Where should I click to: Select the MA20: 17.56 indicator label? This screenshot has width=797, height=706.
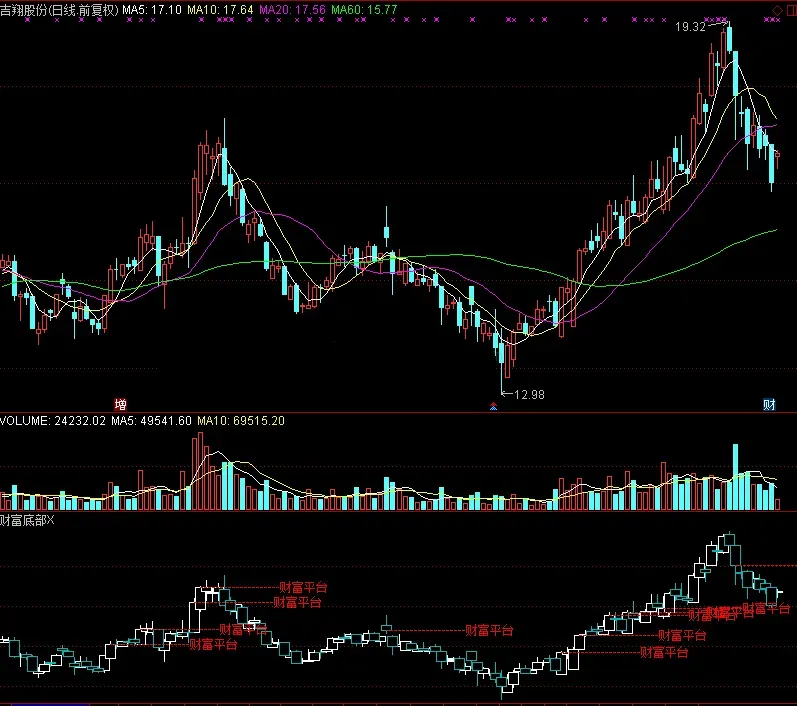(292, 10)
